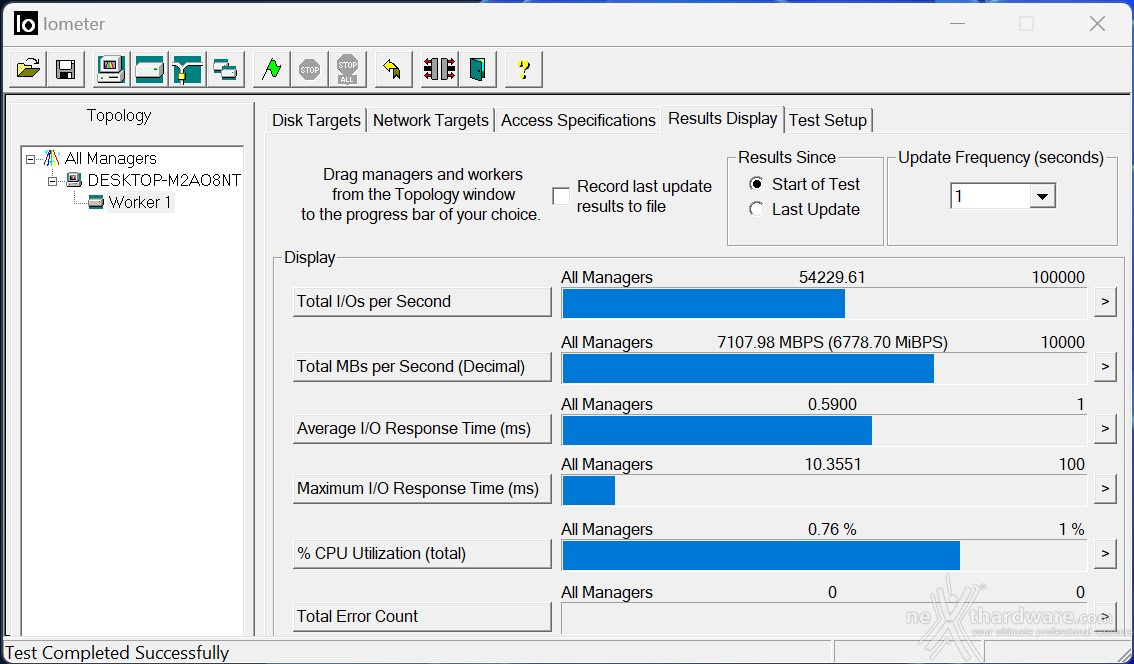The width and height of the screenshot is (1134, 664).
Task: Select the Results Display tab
Action: (722, 119)
